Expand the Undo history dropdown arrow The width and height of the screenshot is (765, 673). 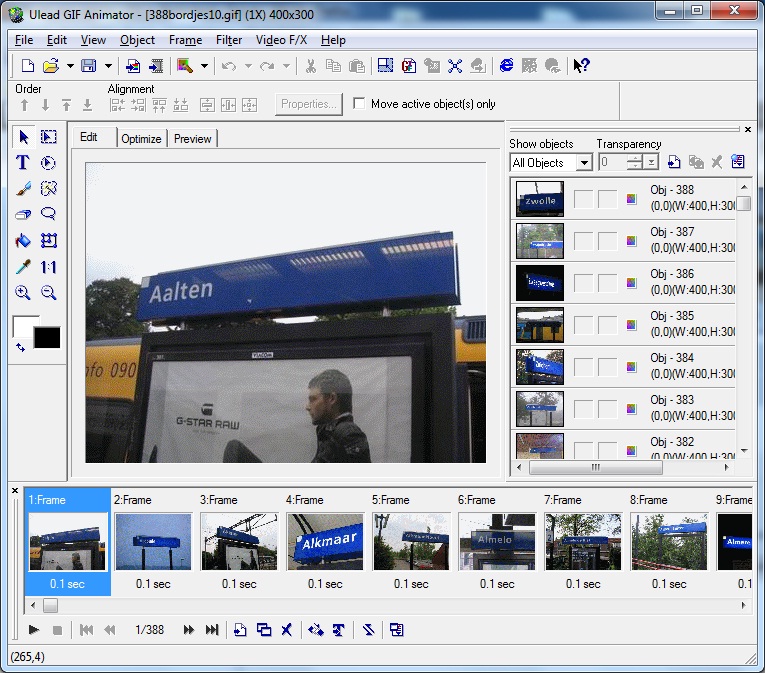coord(248,66)
